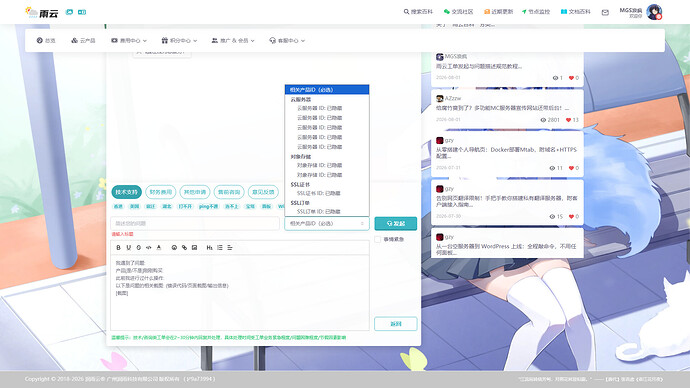
Task: Toggle the 宝塔 tag
Action: pos(250,206)
